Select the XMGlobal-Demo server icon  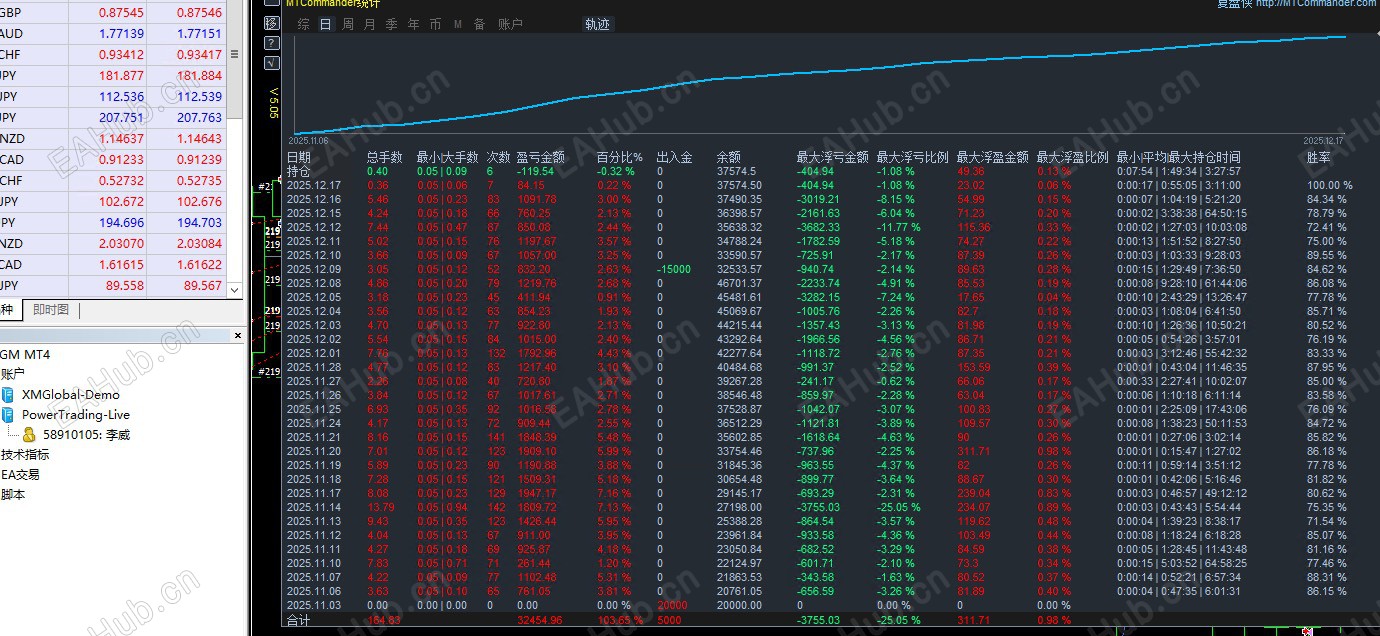pyautogui.click(x=9, y=394)
